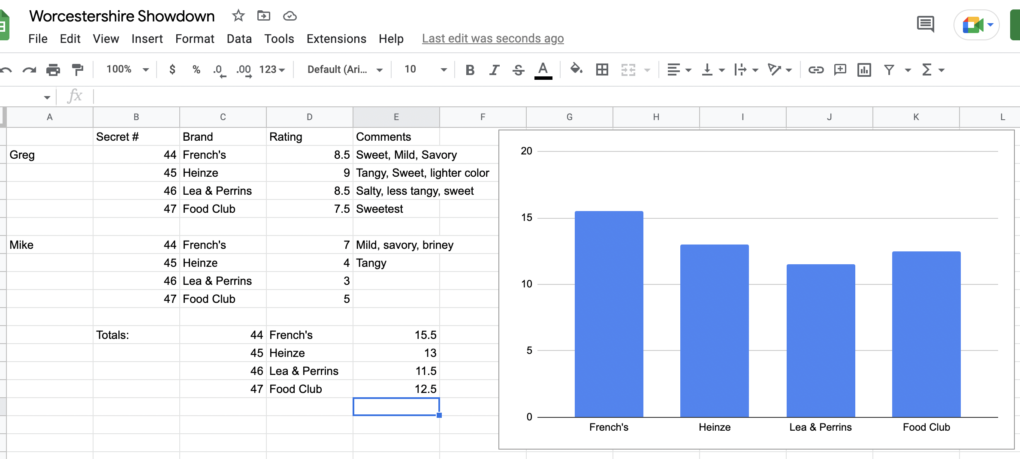Open the fill color bucket
This screenshot has height=459, width=1020.
click(576, 70)
